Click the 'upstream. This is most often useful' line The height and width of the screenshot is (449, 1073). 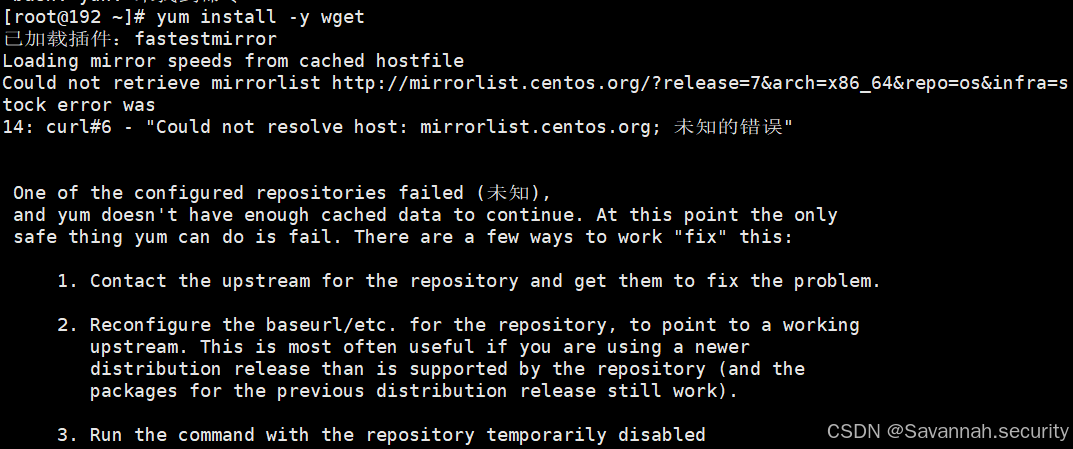point(419,347)
